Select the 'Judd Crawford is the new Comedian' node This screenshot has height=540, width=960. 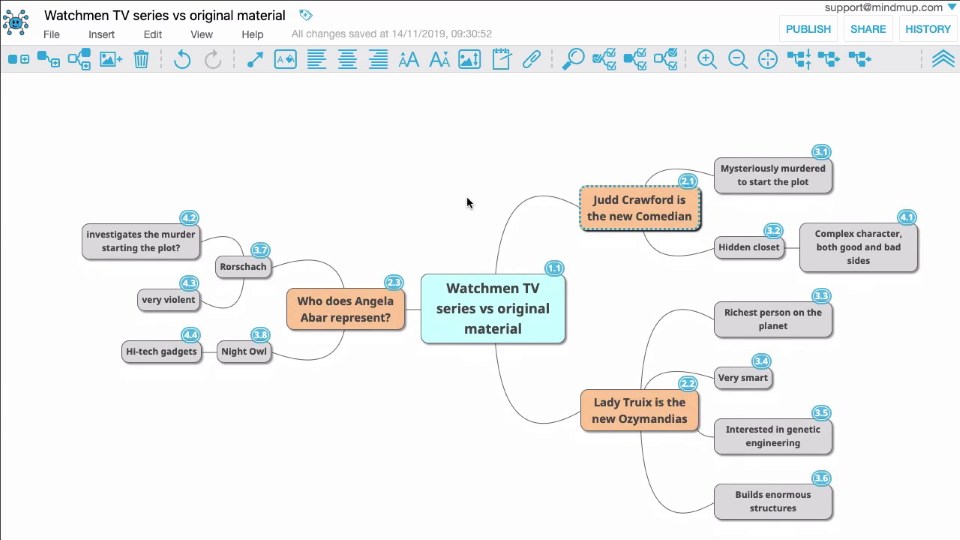pyautogui.click(x=640, y=208)
